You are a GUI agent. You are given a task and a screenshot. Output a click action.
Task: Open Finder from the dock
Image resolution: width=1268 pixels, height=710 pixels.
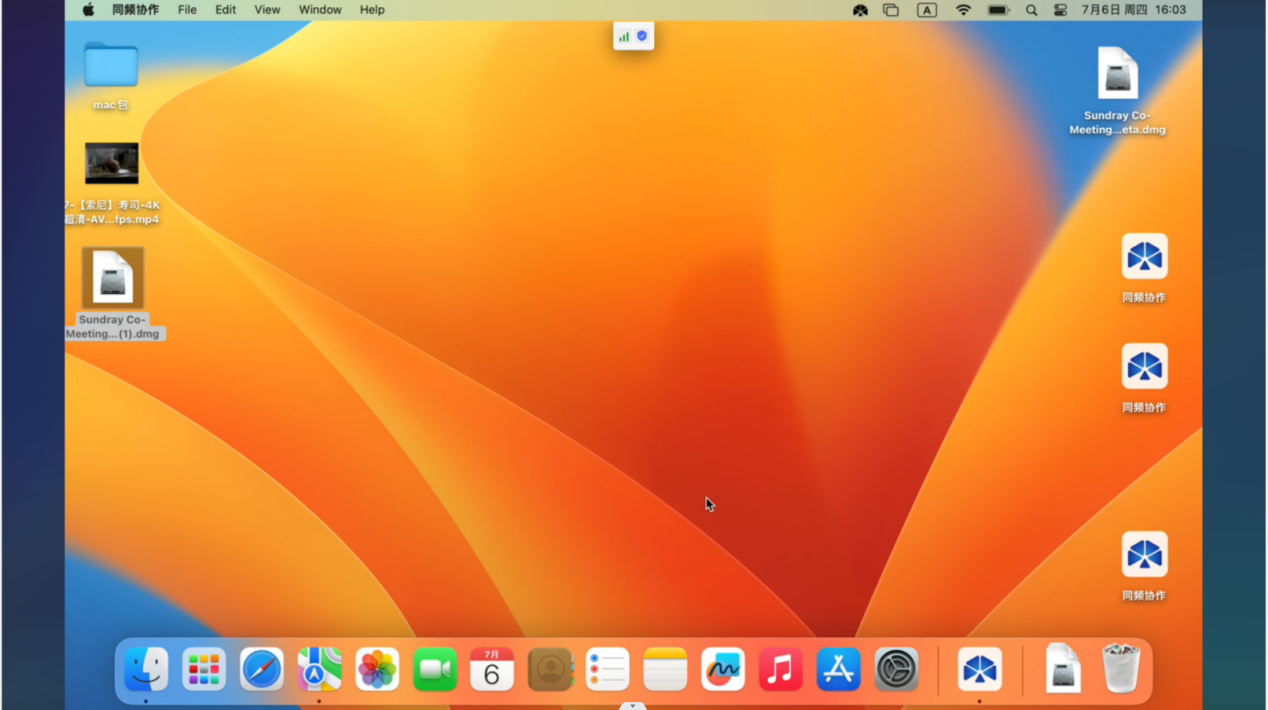point(146,669)
